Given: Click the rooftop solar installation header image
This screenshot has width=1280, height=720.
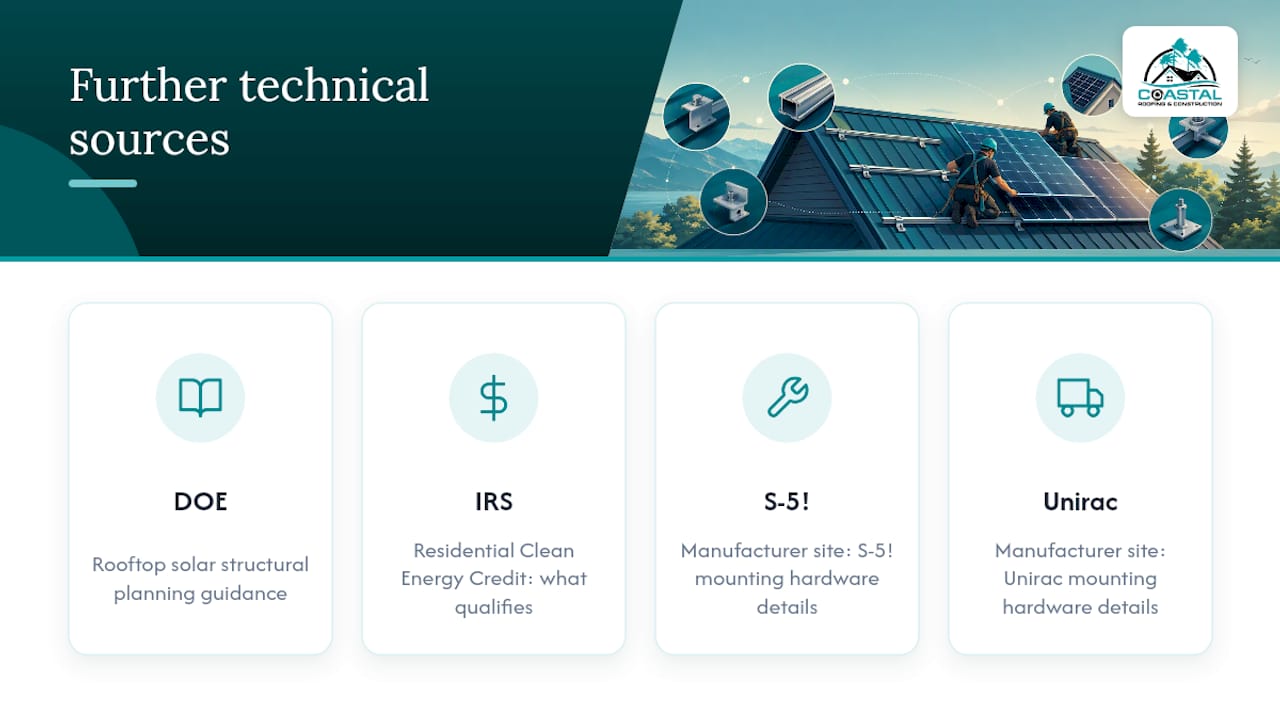Looking at the screenshot, I should coord(944,128).
